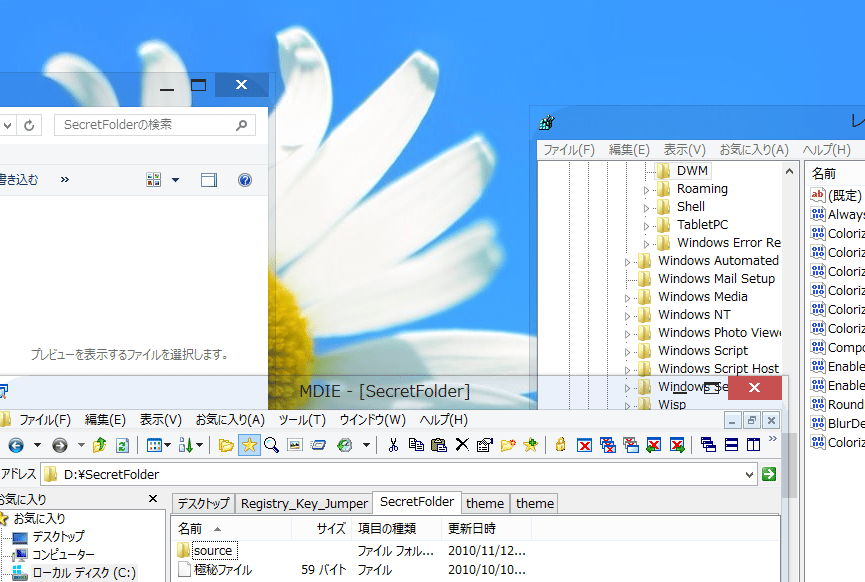865x582 pixels.
Task: Open the MDIE address bar dropdown
Action: 749,474
